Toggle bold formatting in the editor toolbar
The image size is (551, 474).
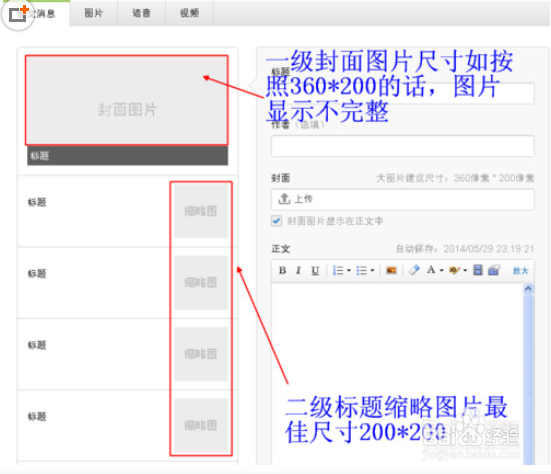(282, 270)
